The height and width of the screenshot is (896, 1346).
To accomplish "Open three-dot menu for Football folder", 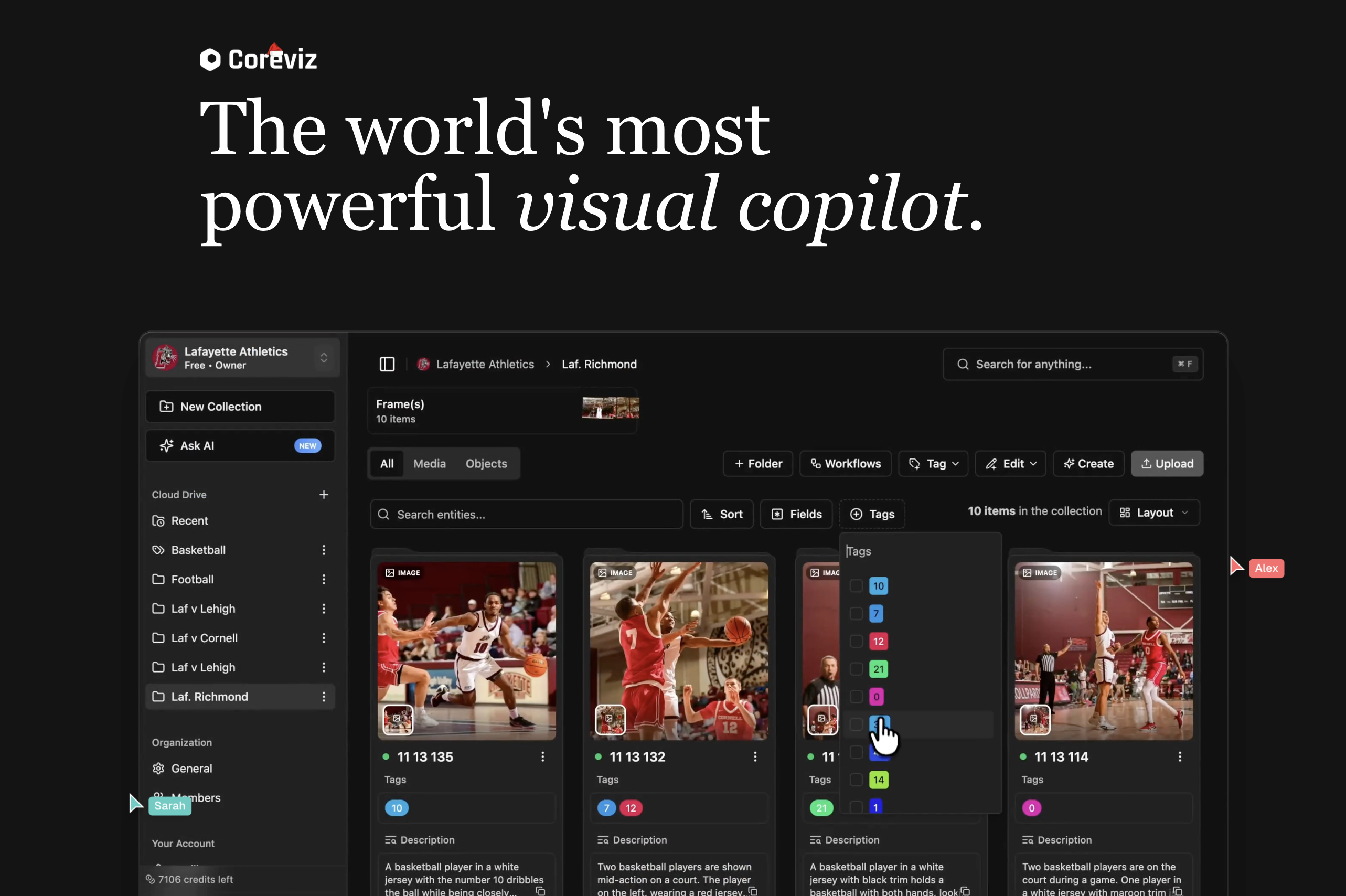I will click(323, 580).
